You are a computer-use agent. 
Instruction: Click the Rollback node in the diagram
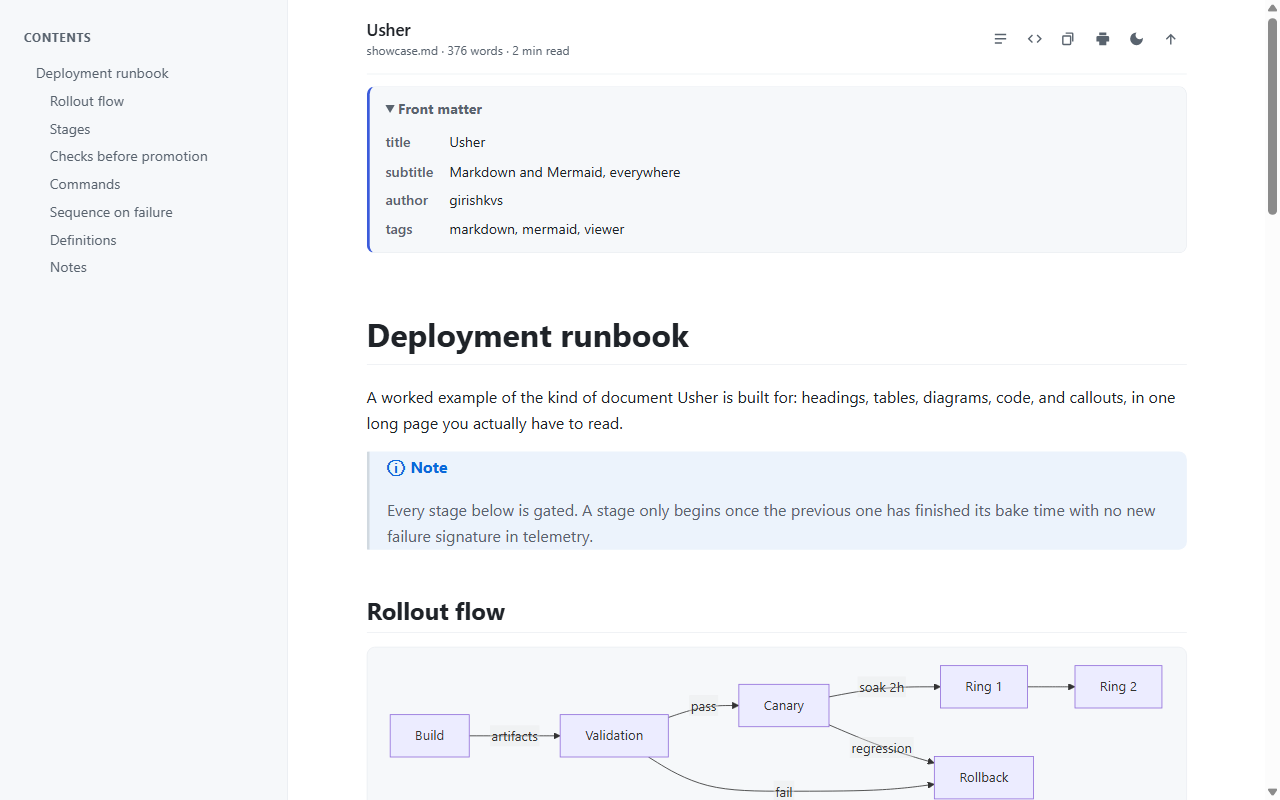click(984, 778)
